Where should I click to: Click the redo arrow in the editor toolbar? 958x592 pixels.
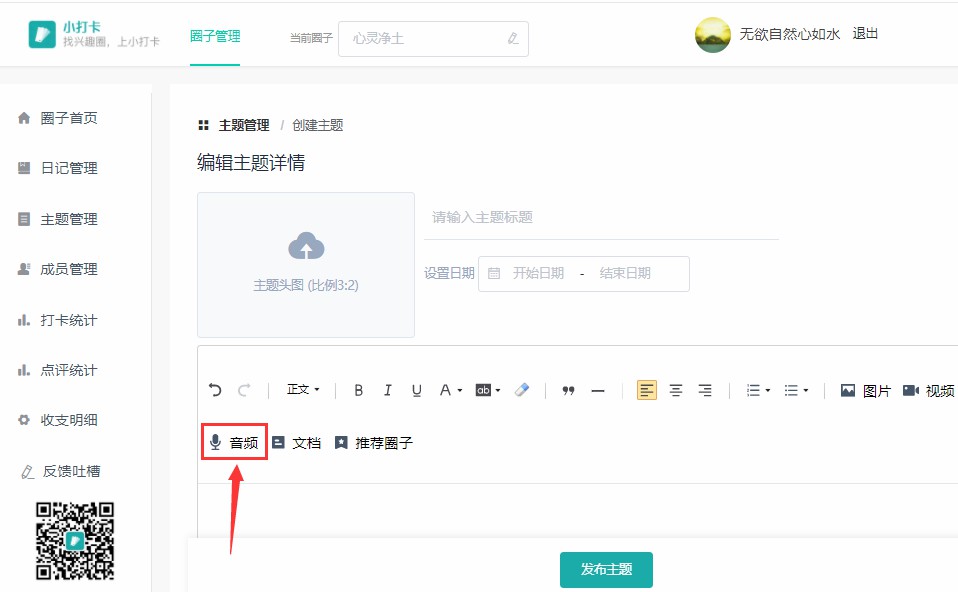[244, 390]
